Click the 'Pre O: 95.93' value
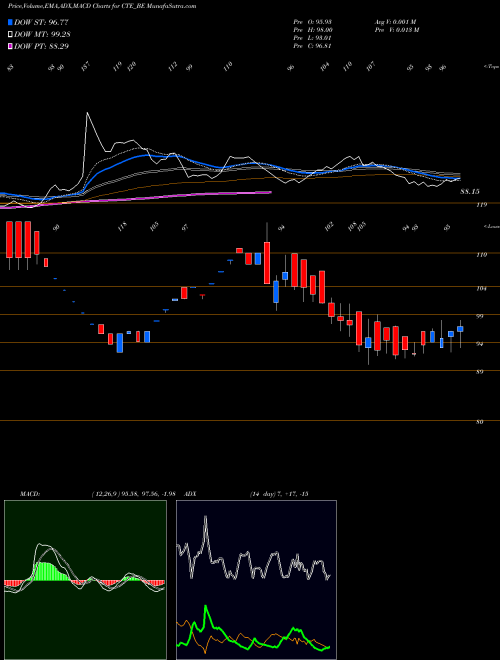The height and width of the screenshot is (660, 500). pyautogui.click(x=313, y=21)
